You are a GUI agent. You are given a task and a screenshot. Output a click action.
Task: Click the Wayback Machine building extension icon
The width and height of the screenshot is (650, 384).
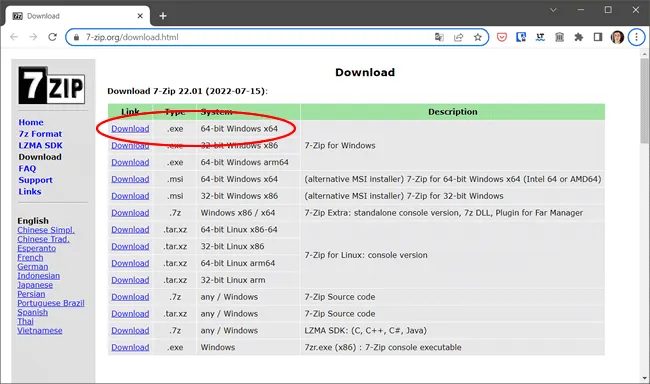(559, 37)
